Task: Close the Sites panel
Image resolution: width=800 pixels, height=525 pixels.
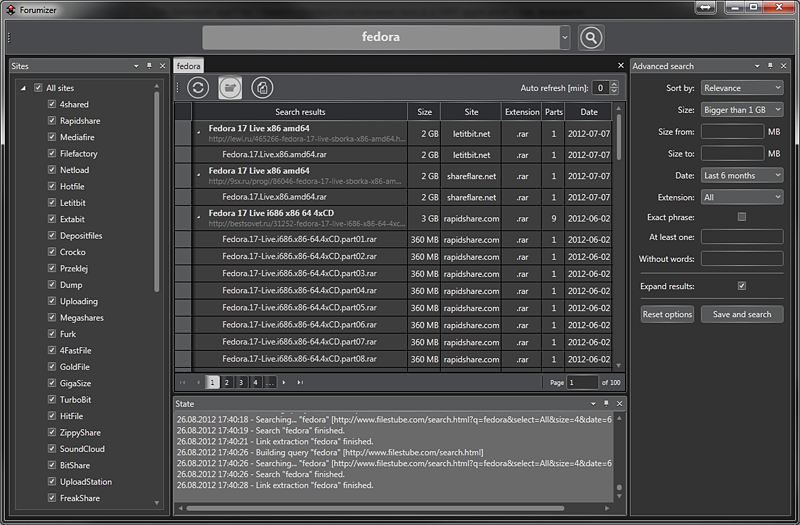Action: pyautogui.click(x=162, y=66)
